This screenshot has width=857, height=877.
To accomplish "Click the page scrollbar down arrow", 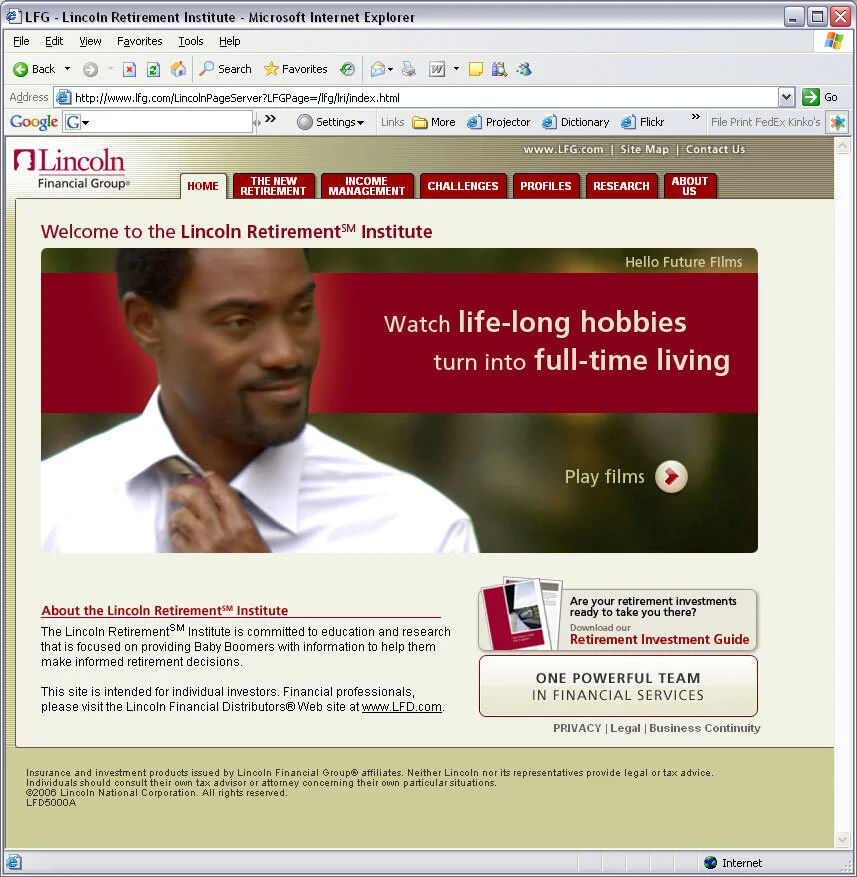I will tap(842, 838).
